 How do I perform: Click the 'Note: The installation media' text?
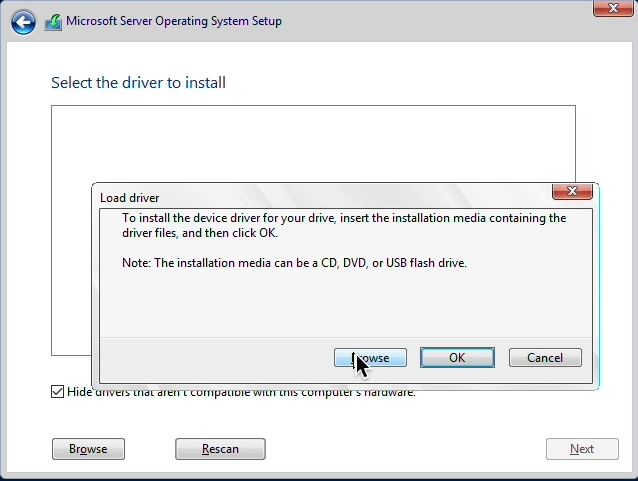[294, 263]
